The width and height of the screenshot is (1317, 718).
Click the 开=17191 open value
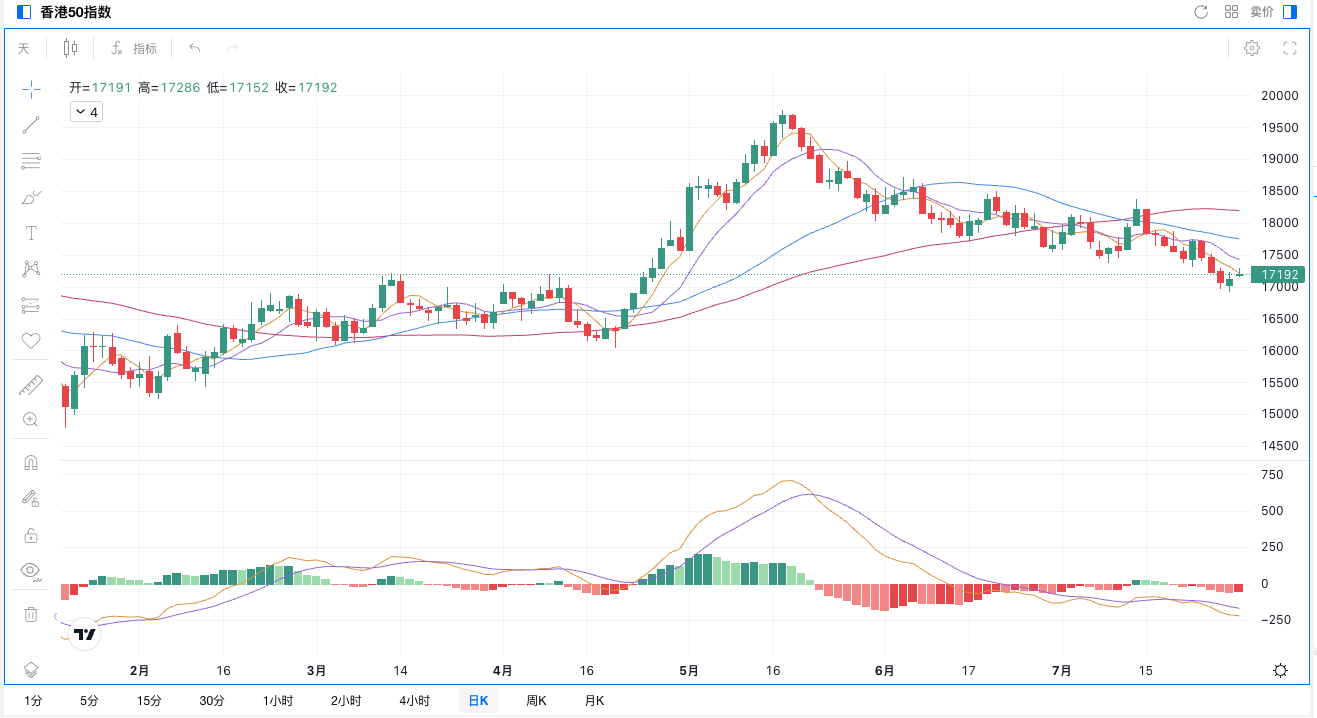[x=100, y=88]
